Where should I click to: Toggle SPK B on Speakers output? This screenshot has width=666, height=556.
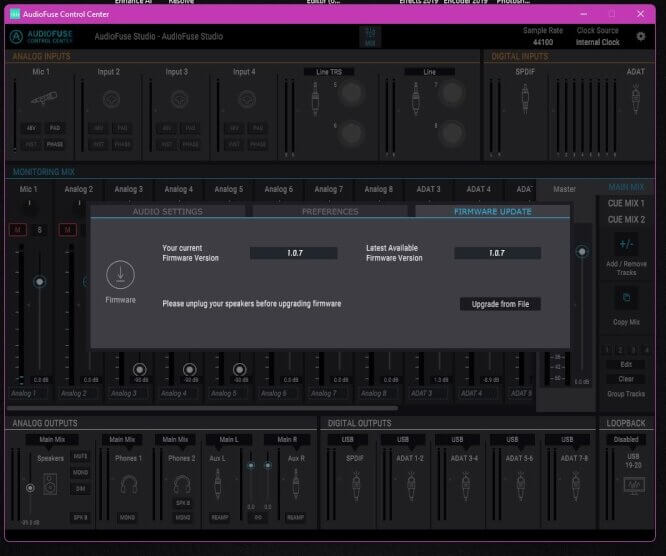click(x=80, y=517)
